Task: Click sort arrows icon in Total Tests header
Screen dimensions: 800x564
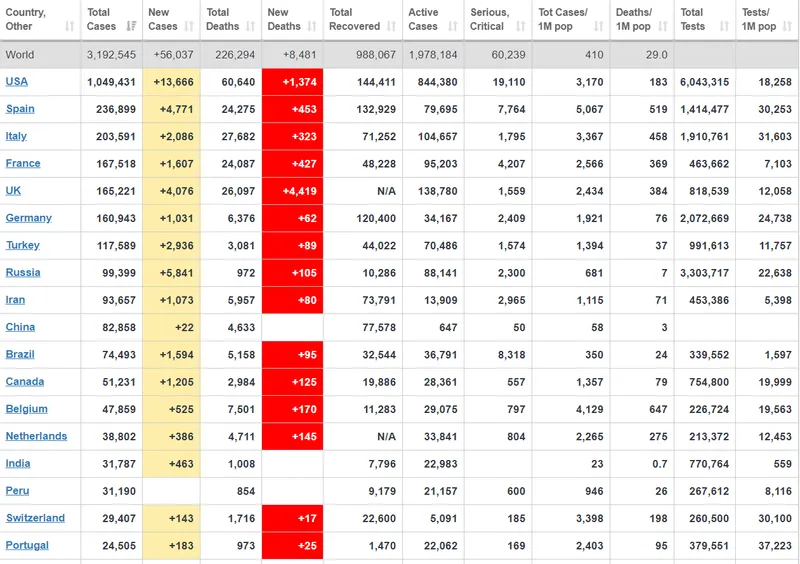Action: coord(724,26)
